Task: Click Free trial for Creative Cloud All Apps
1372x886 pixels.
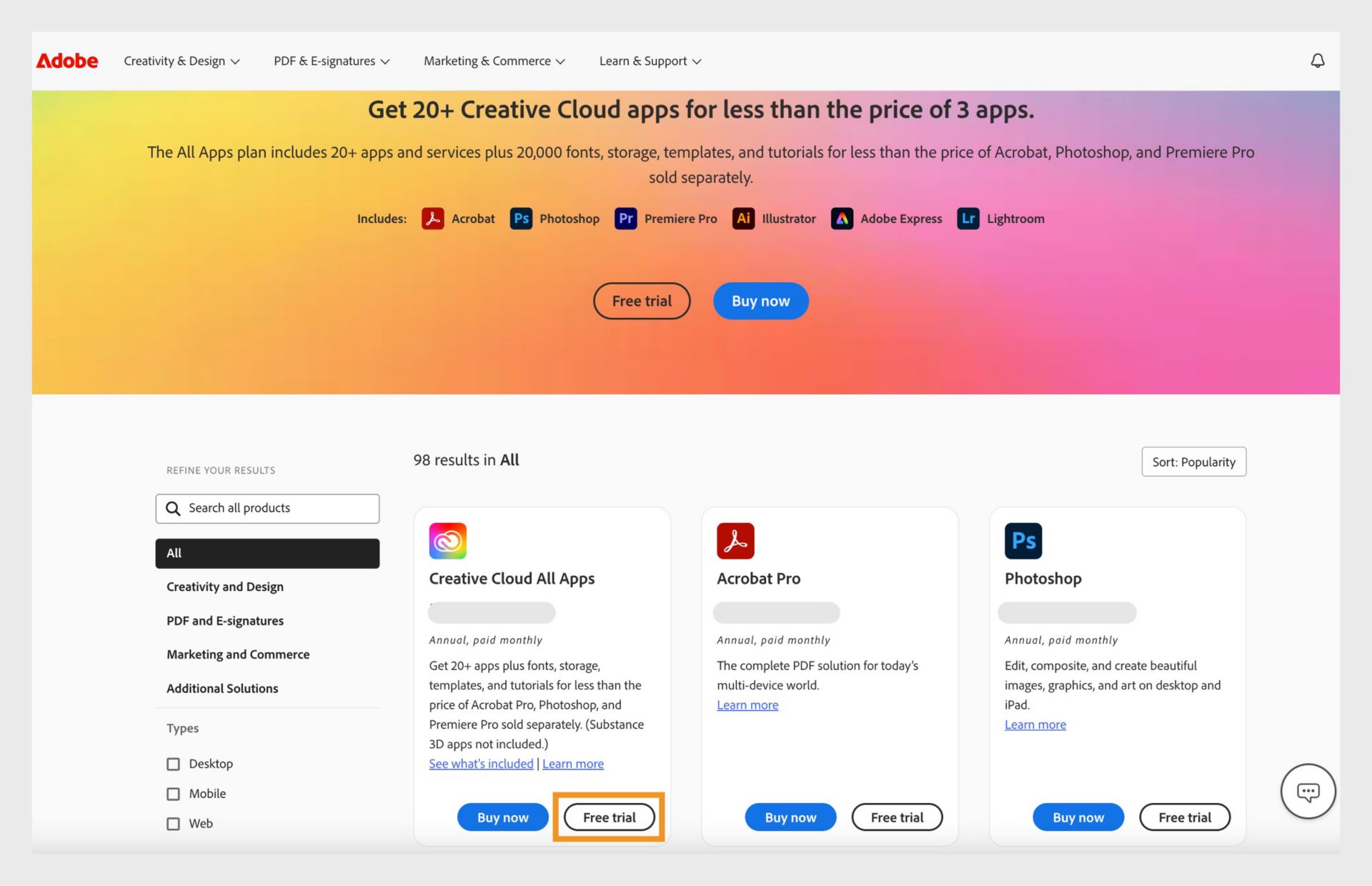Action: tap(609, 817)
